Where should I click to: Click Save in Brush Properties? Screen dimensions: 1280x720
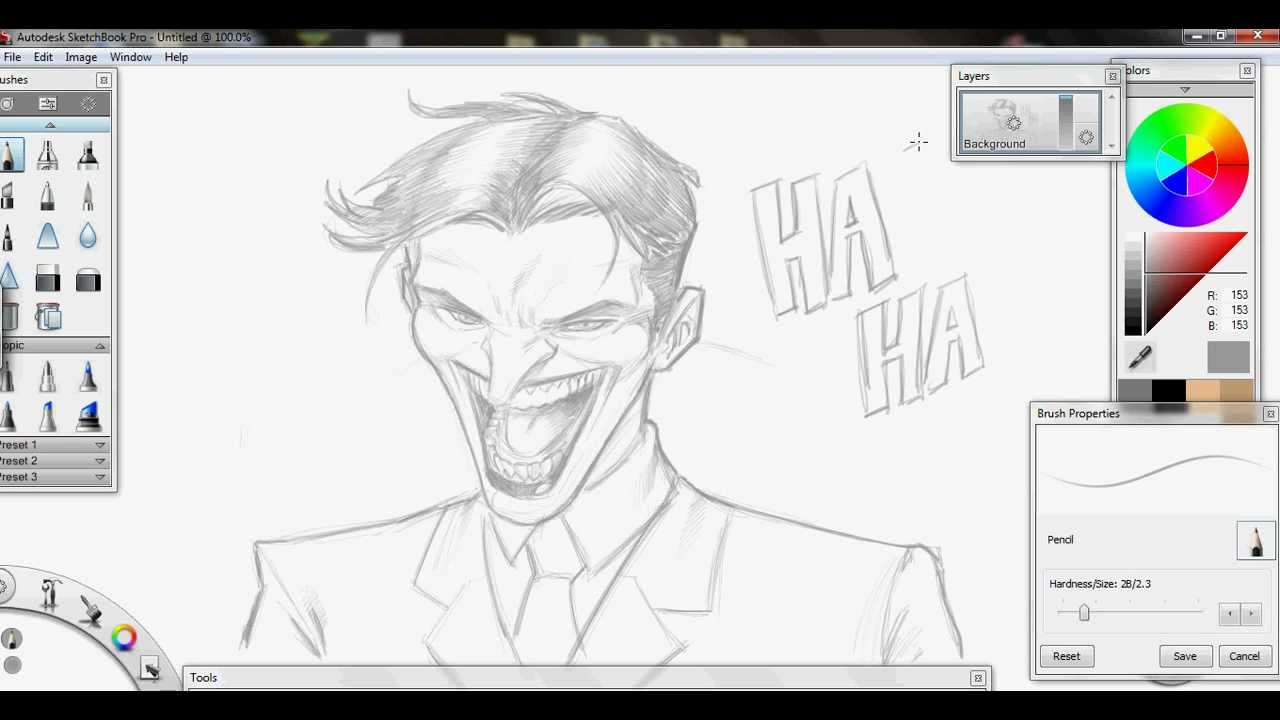coord(1185,656)
